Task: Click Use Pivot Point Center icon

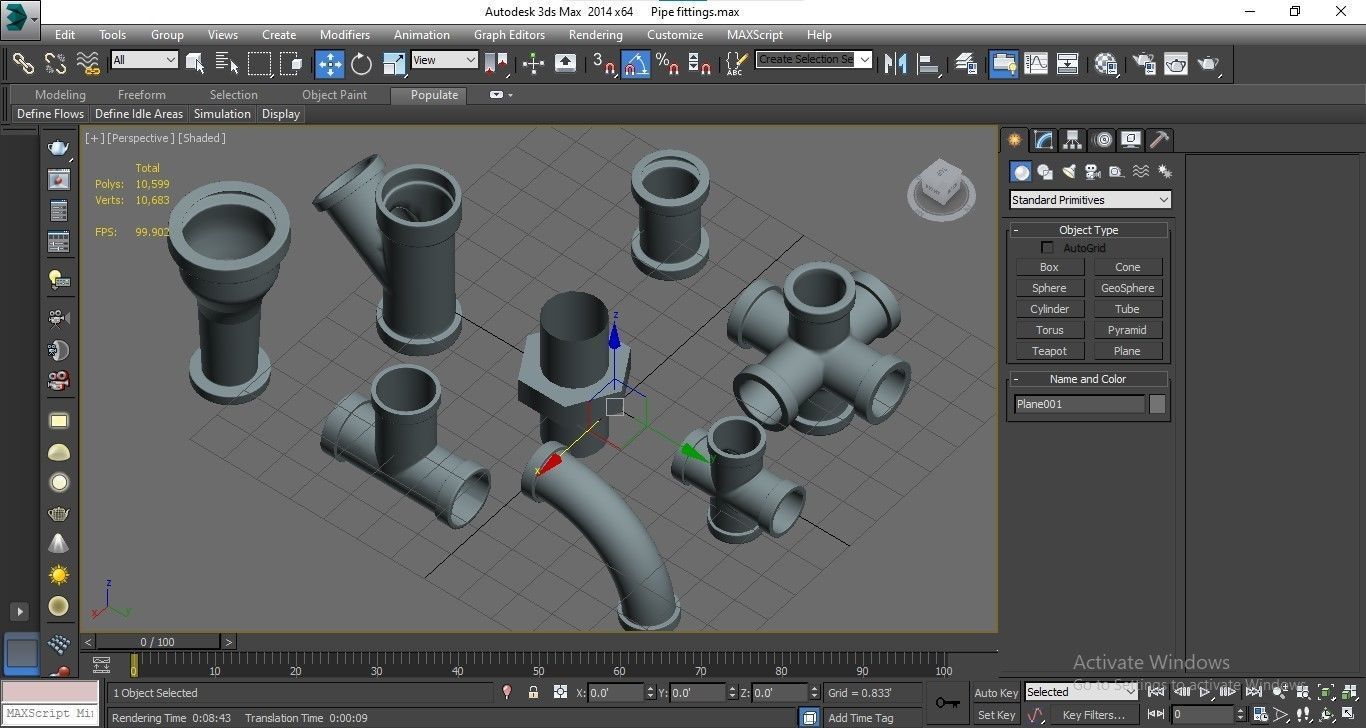Action: 496,63
